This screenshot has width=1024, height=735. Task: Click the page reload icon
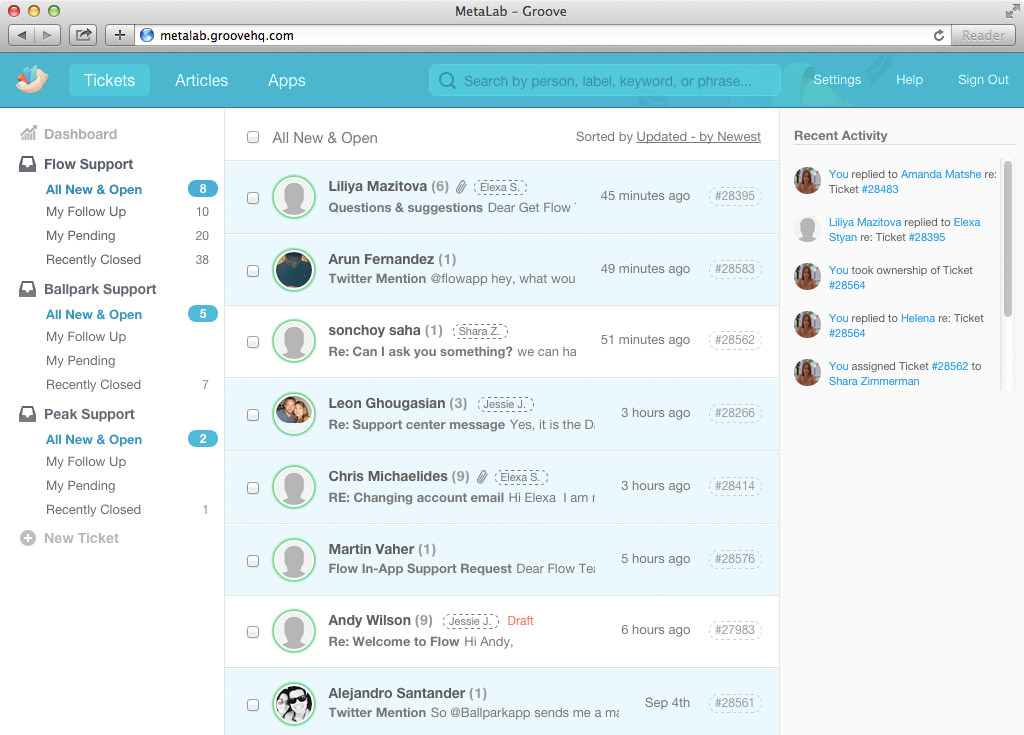click(x=938, y=35)
